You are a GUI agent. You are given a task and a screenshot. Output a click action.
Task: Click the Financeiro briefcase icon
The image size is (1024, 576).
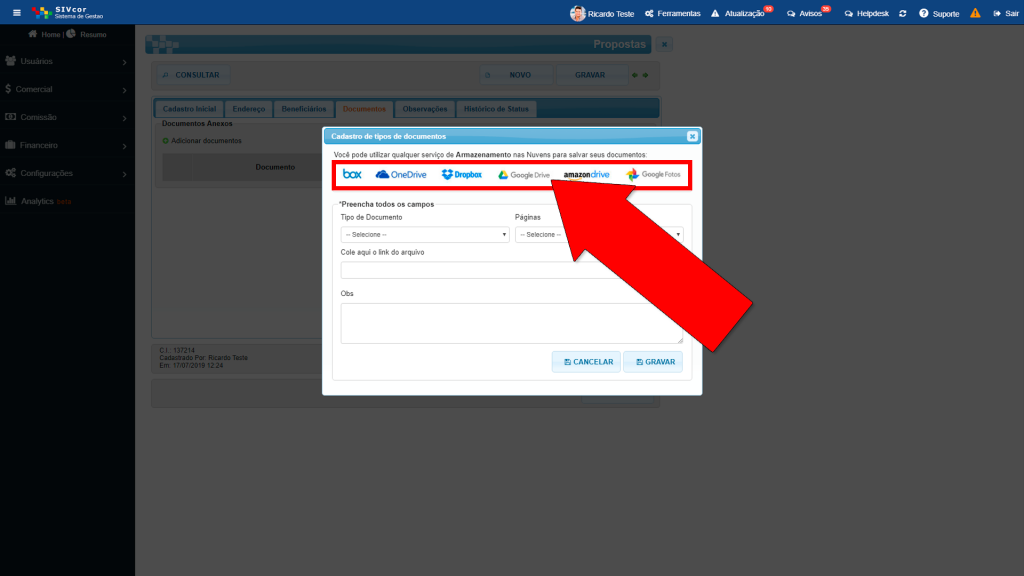pos(10,145)
